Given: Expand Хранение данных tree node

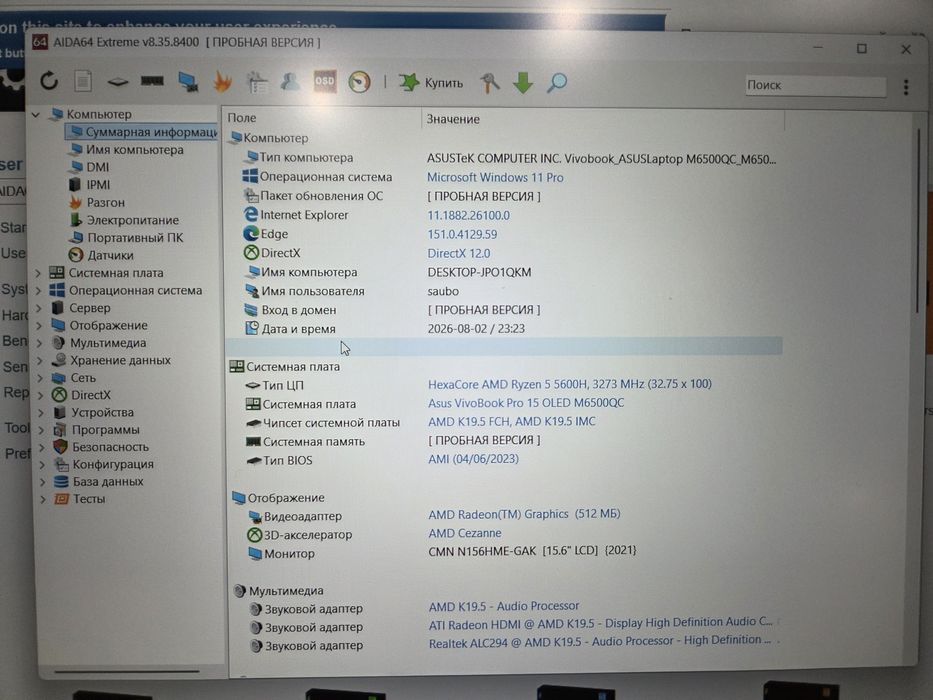Looking at the screenshot, I should 40,360.
